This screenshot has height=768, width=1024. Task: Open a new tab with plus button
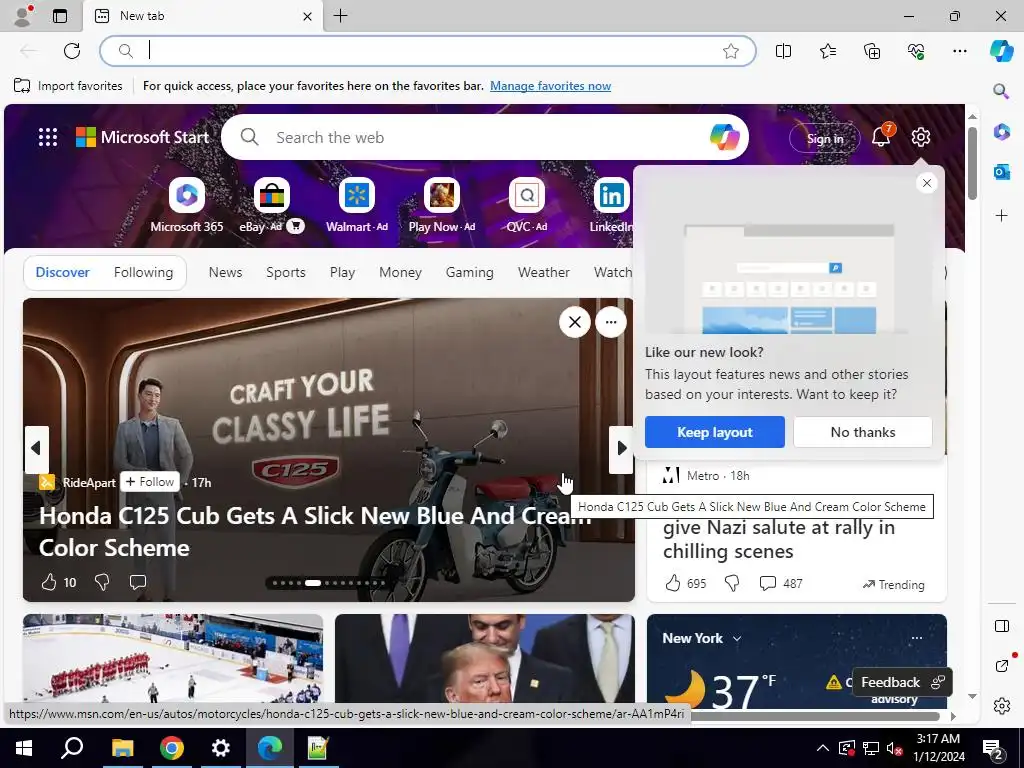click(340, 16)
